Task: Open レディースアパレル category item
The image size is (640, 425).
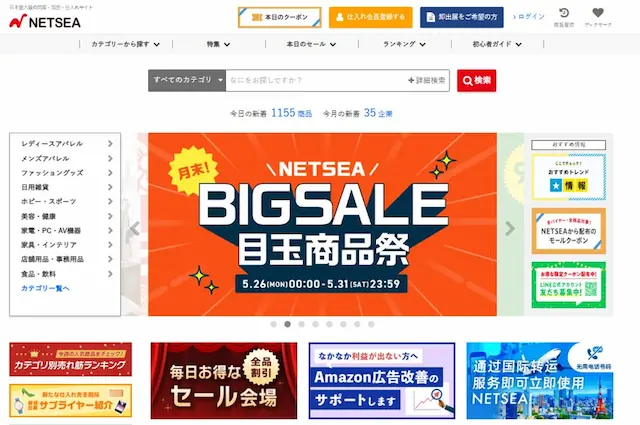Action: click(67, 144)
